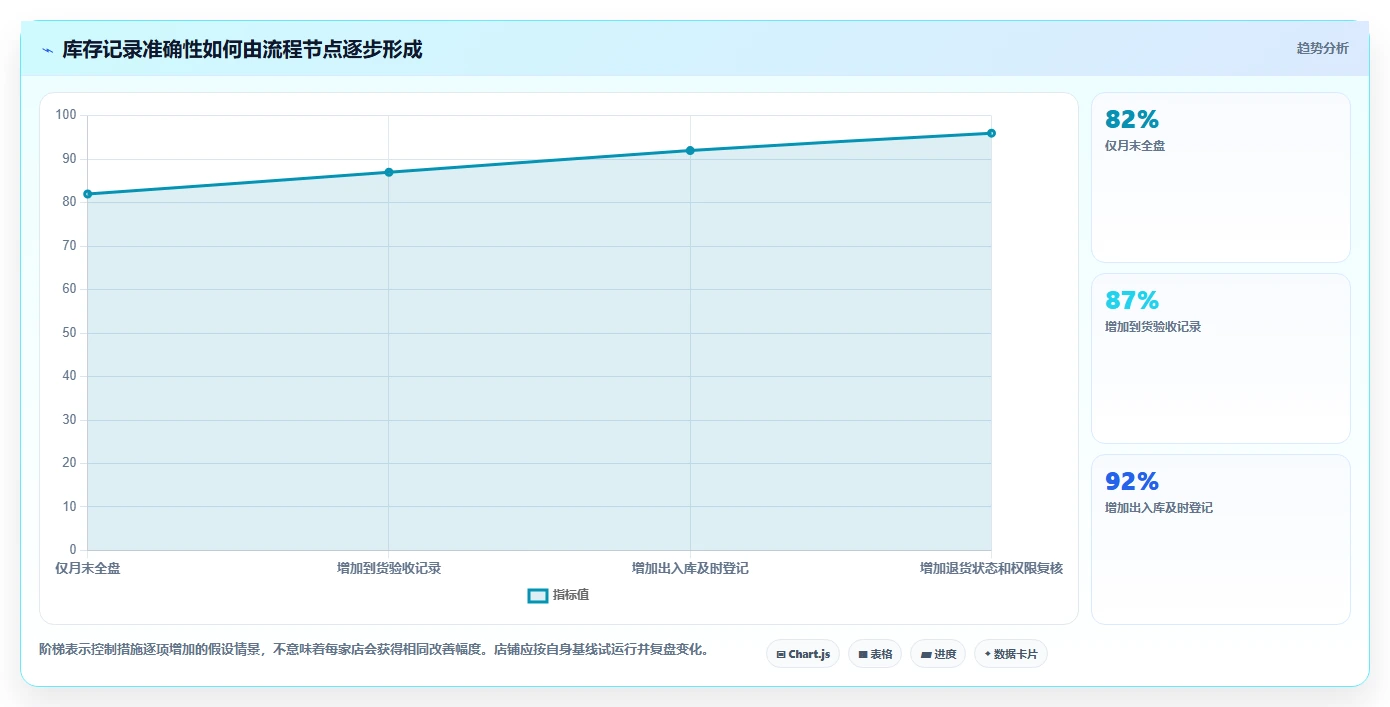Click the card caption 仅月末全盘 under 82%
1390x707 pixels.
tap(1135, 146)
